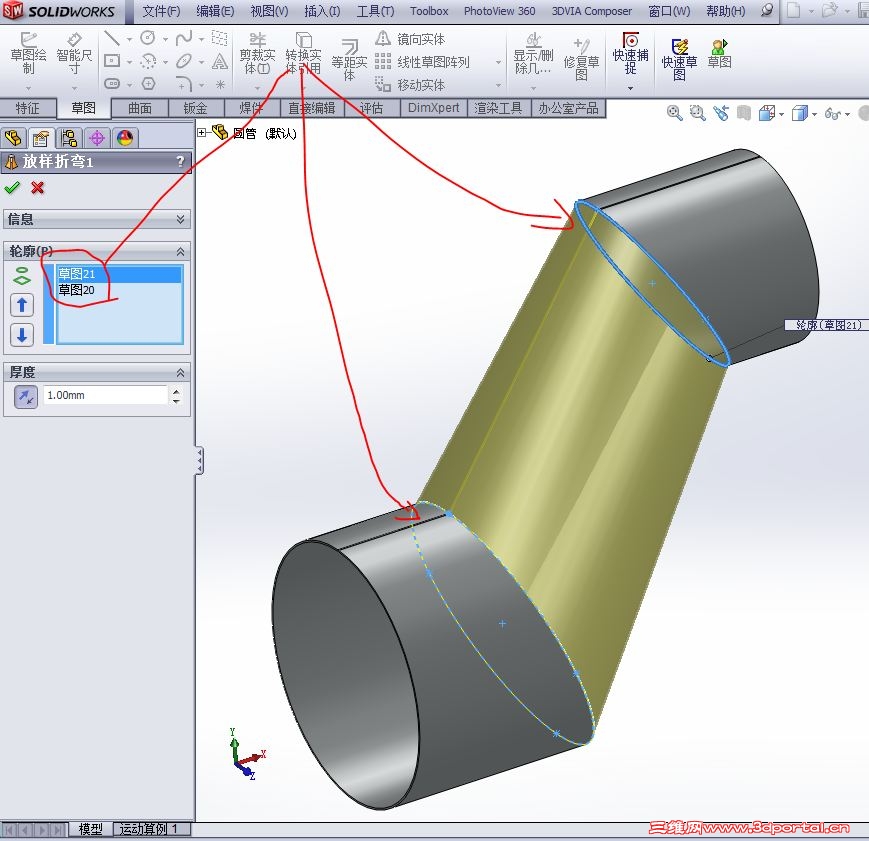The width and height of the screenshot is (869, 841).
Task: Switch to the 曲面 tab
Action: [x=140, y=108]
